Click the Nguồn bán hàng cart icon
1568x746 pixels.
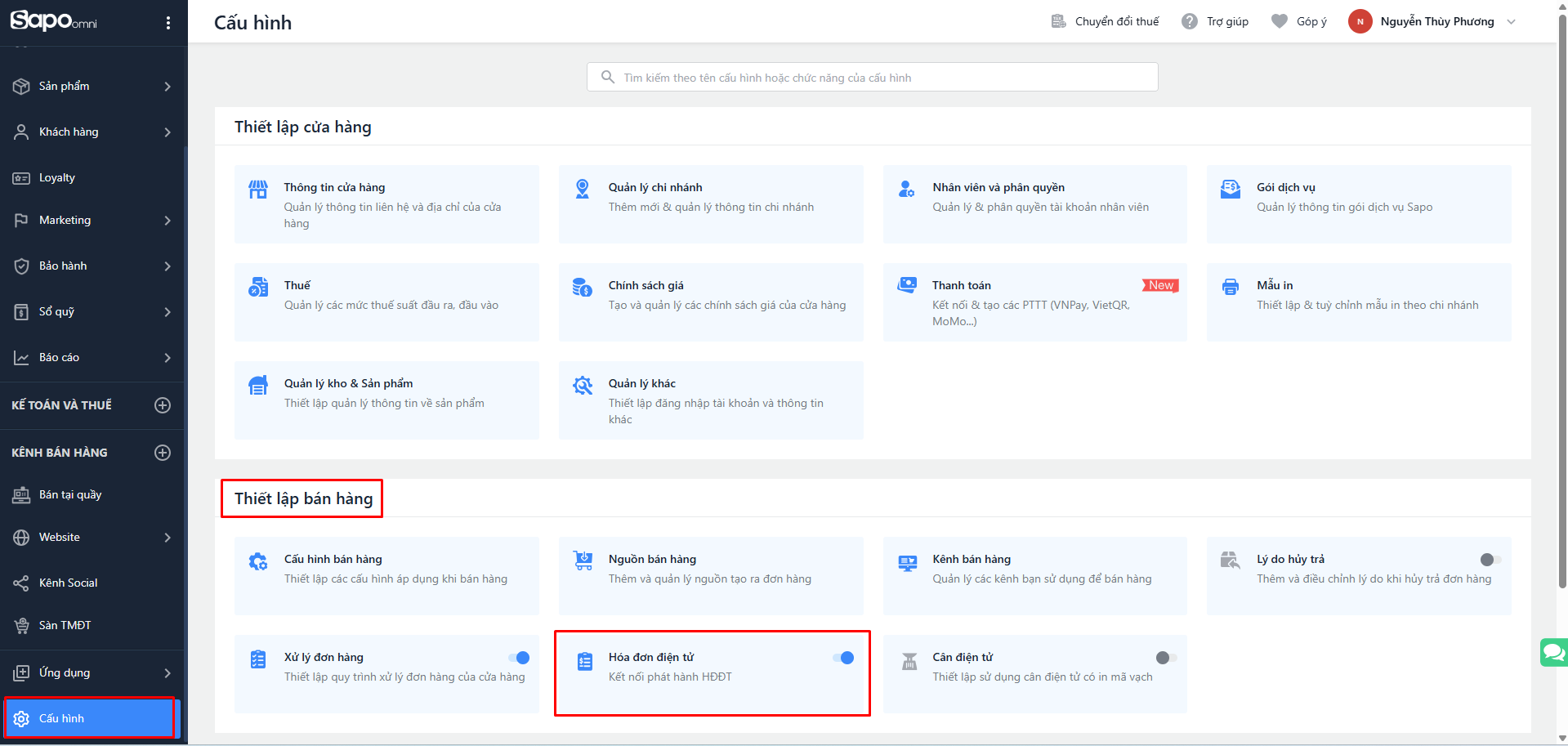coord(583,561)
